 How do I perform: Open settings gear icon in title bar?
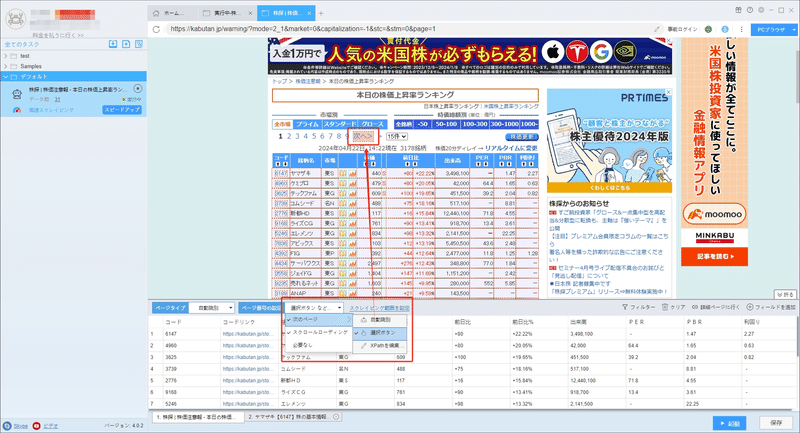tap(761, 10)
